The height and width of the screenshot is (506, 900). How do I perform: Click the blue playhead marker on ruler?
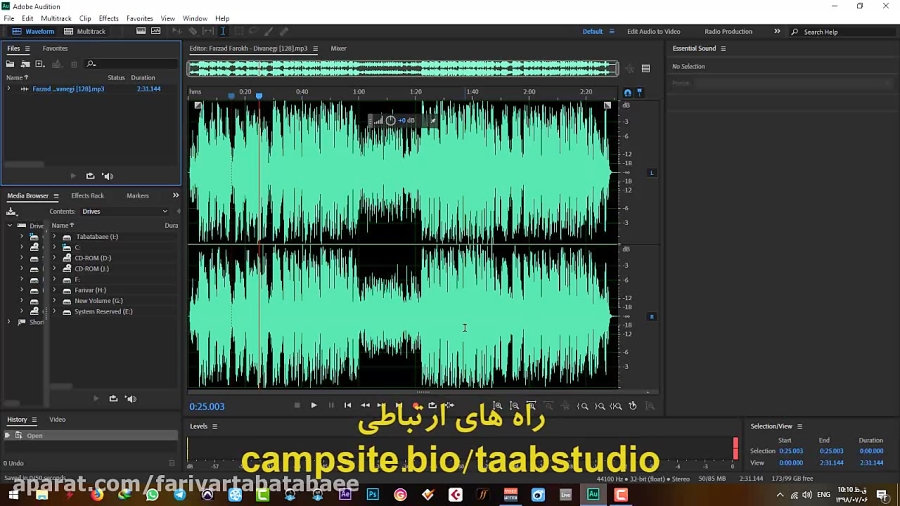tap(259, 96)
